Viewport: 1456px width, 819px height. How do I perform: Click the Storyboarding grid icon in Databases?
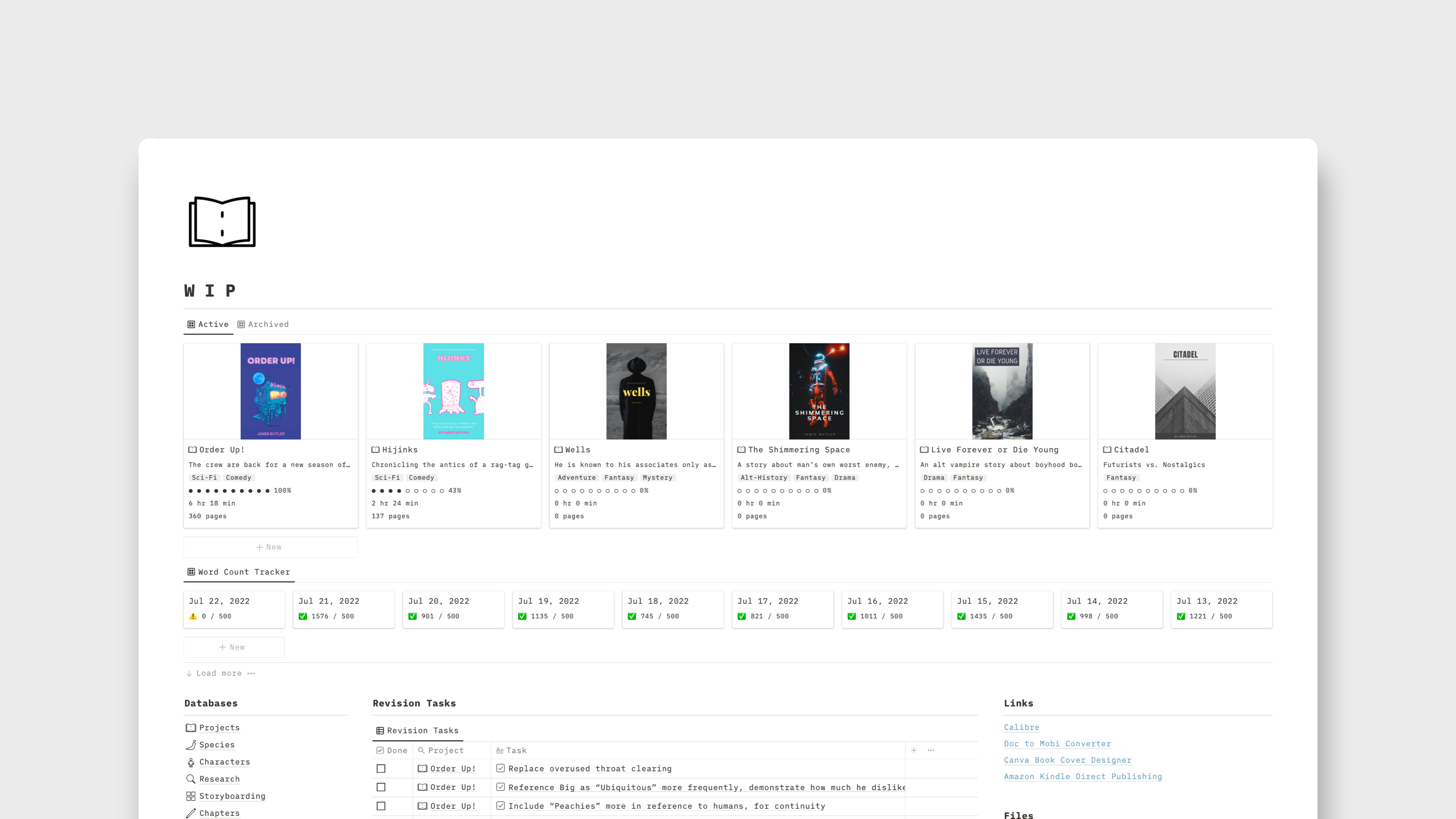coord(191,796)
